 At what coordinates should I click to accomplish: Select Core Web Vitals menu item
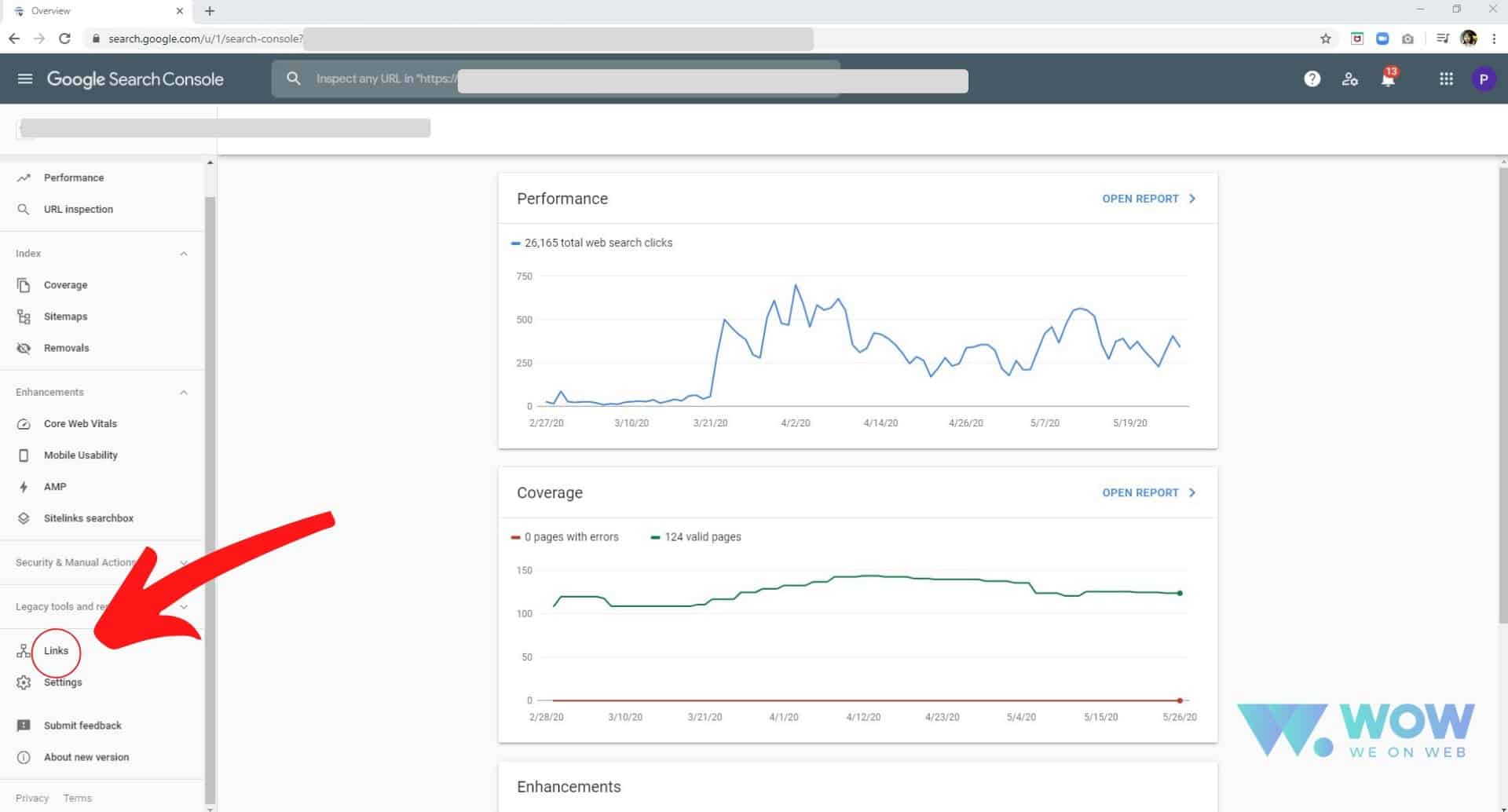[80, 424]
